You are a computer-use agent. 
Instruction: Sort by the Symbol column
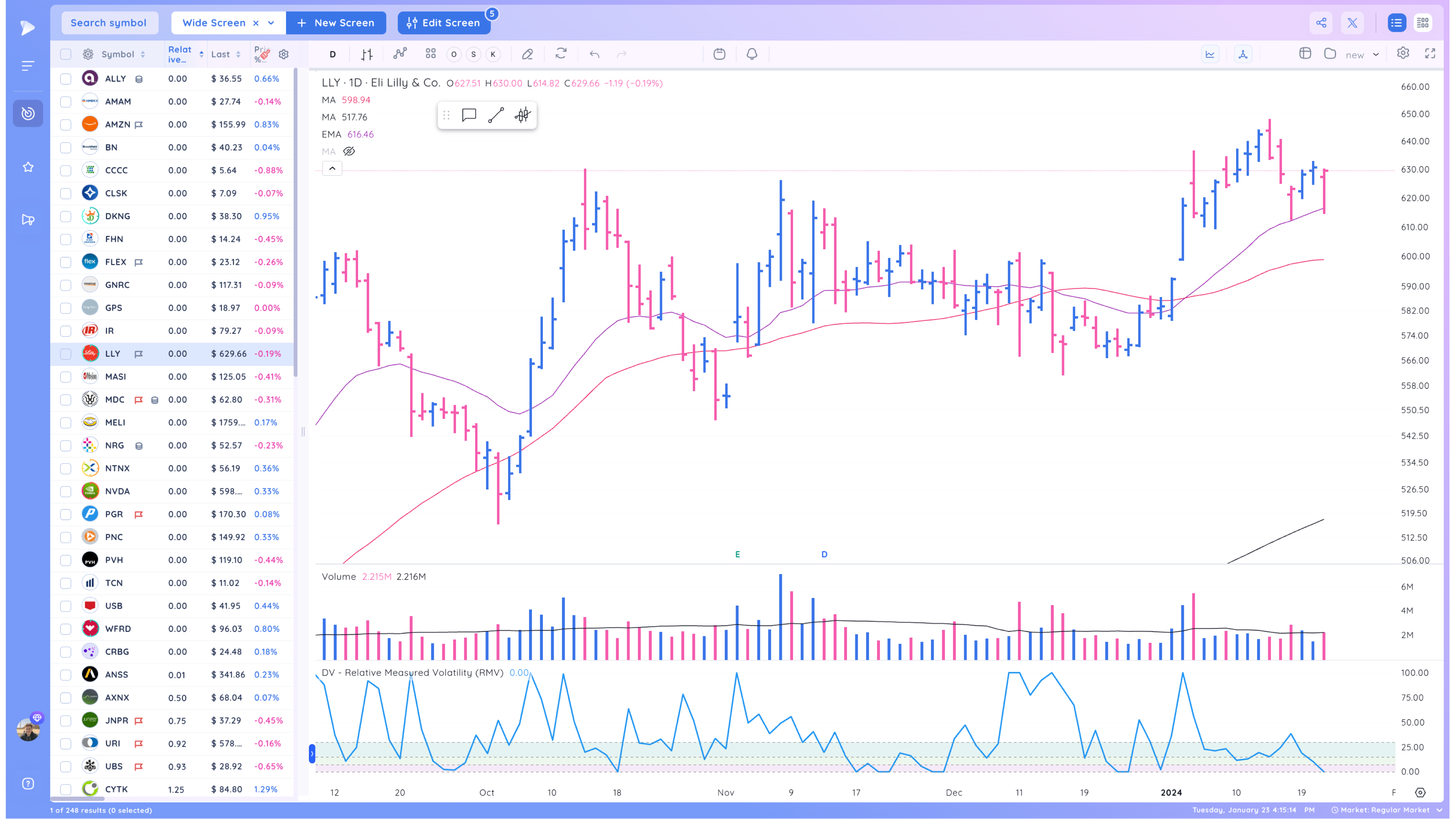click(123, 54)
